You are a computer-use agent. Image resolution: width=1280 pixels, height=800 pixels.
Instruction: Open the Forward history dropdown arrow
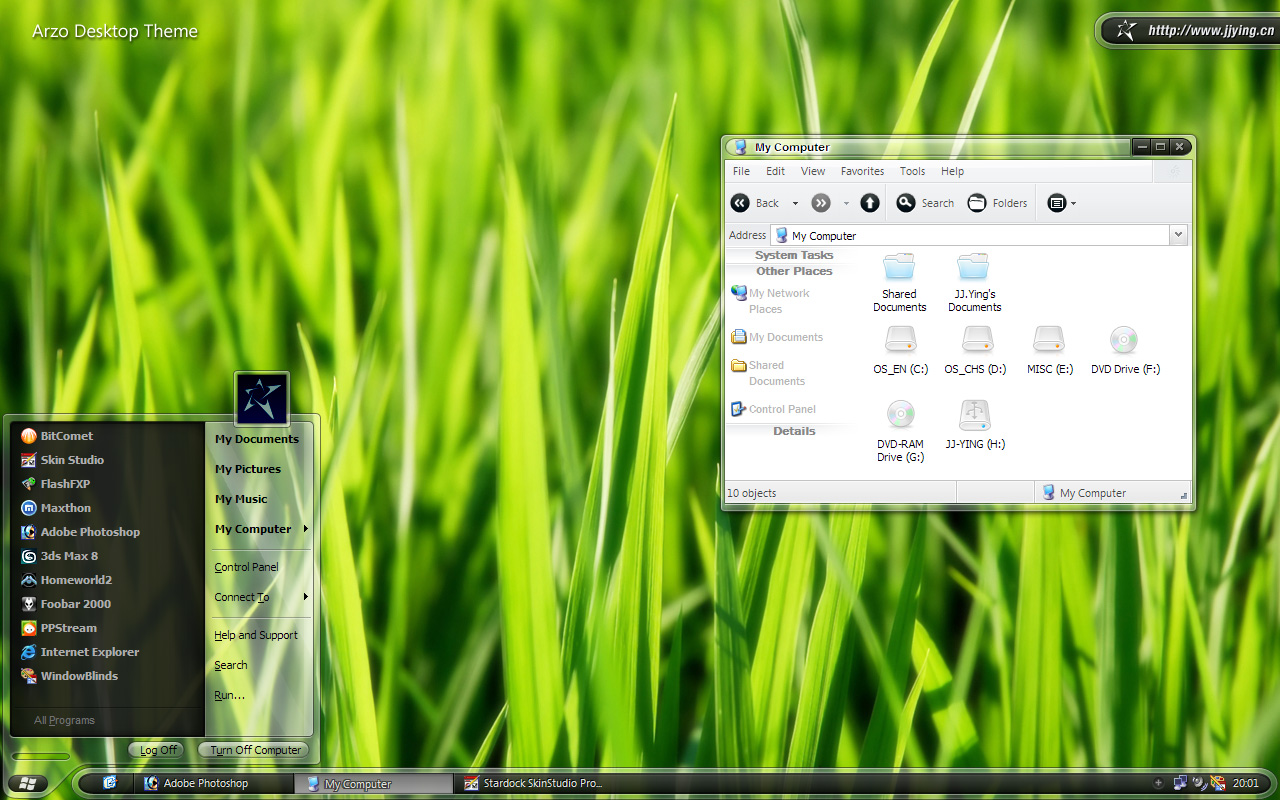tap(846, 204)
